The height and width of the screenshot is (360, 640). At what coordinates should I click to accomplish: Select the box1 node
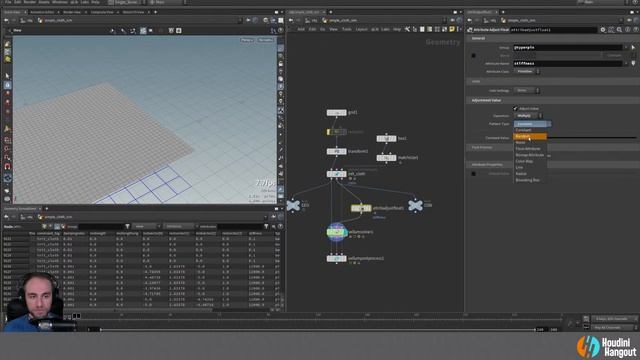pyautogui.click(x=386, y=139)
